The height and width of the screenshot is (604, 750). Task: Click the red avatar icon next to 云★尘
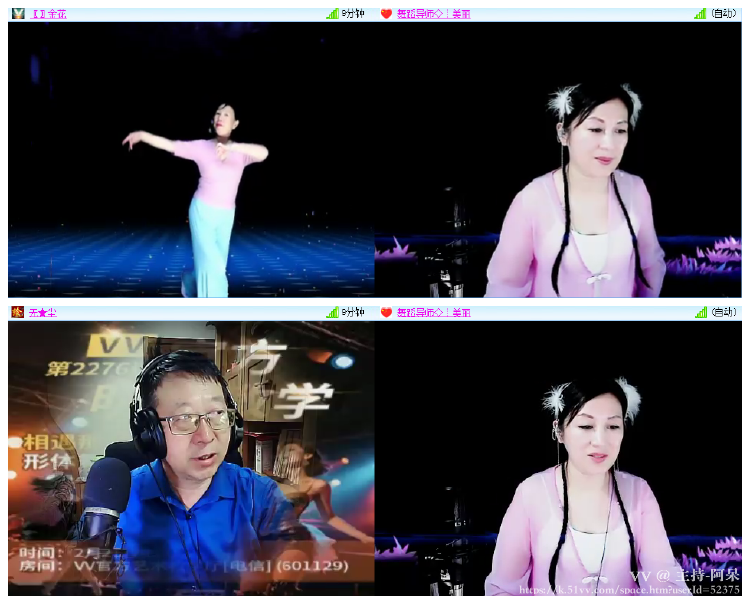tap(18, 313)
